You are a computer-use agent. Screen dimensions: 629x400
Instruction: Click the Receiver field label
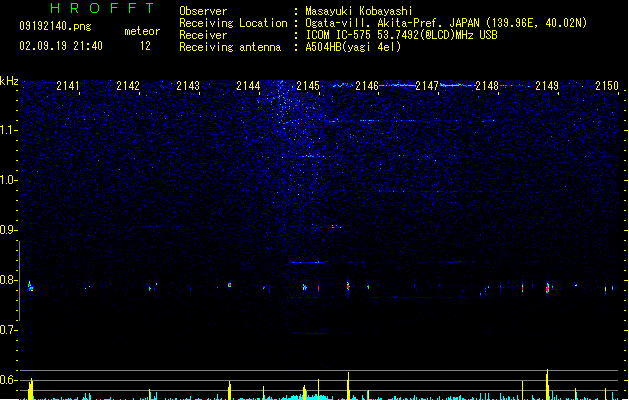click(x=203, y=35)
